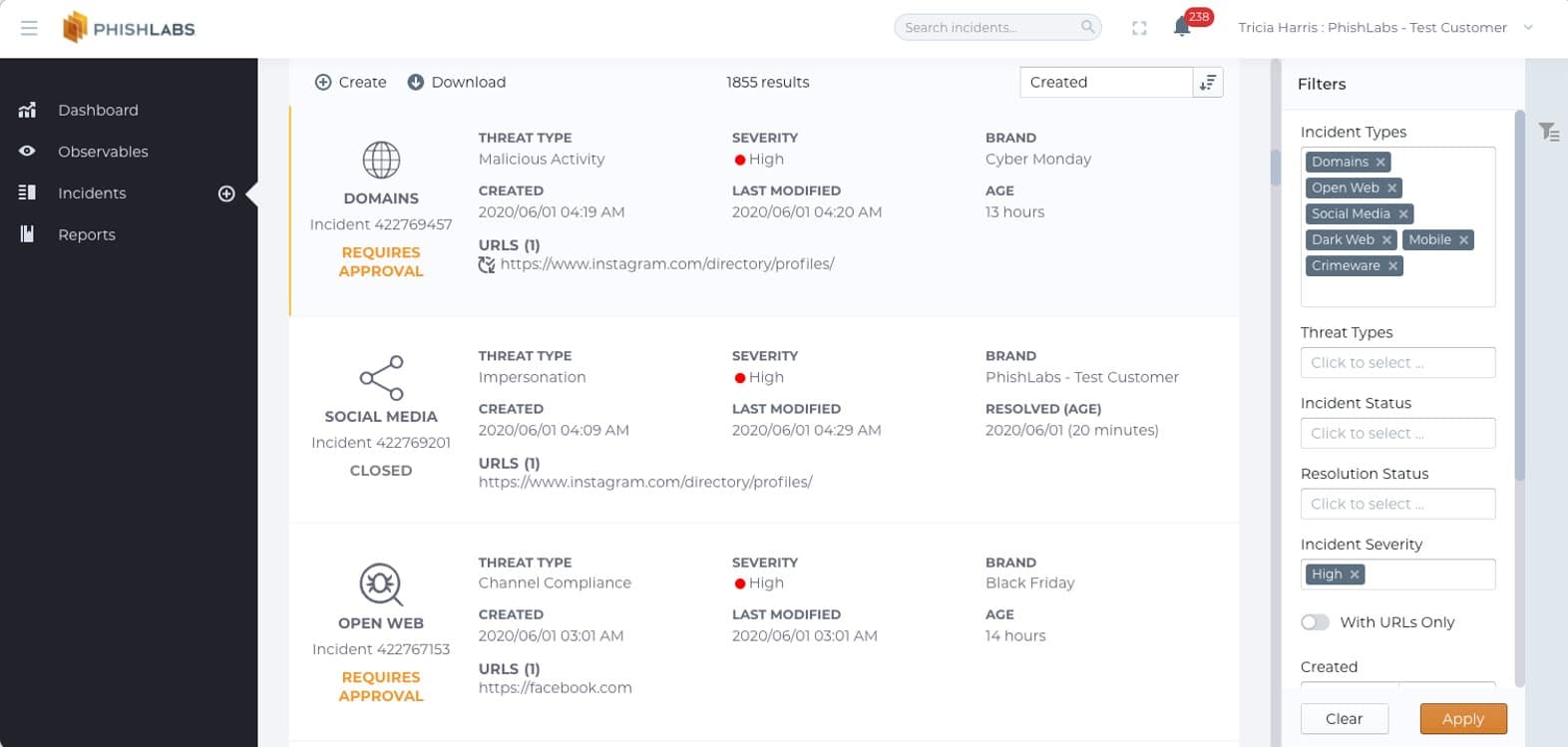Click the CLOSED status text
This screenshot has width=1568, height=747.
point(381,471)
